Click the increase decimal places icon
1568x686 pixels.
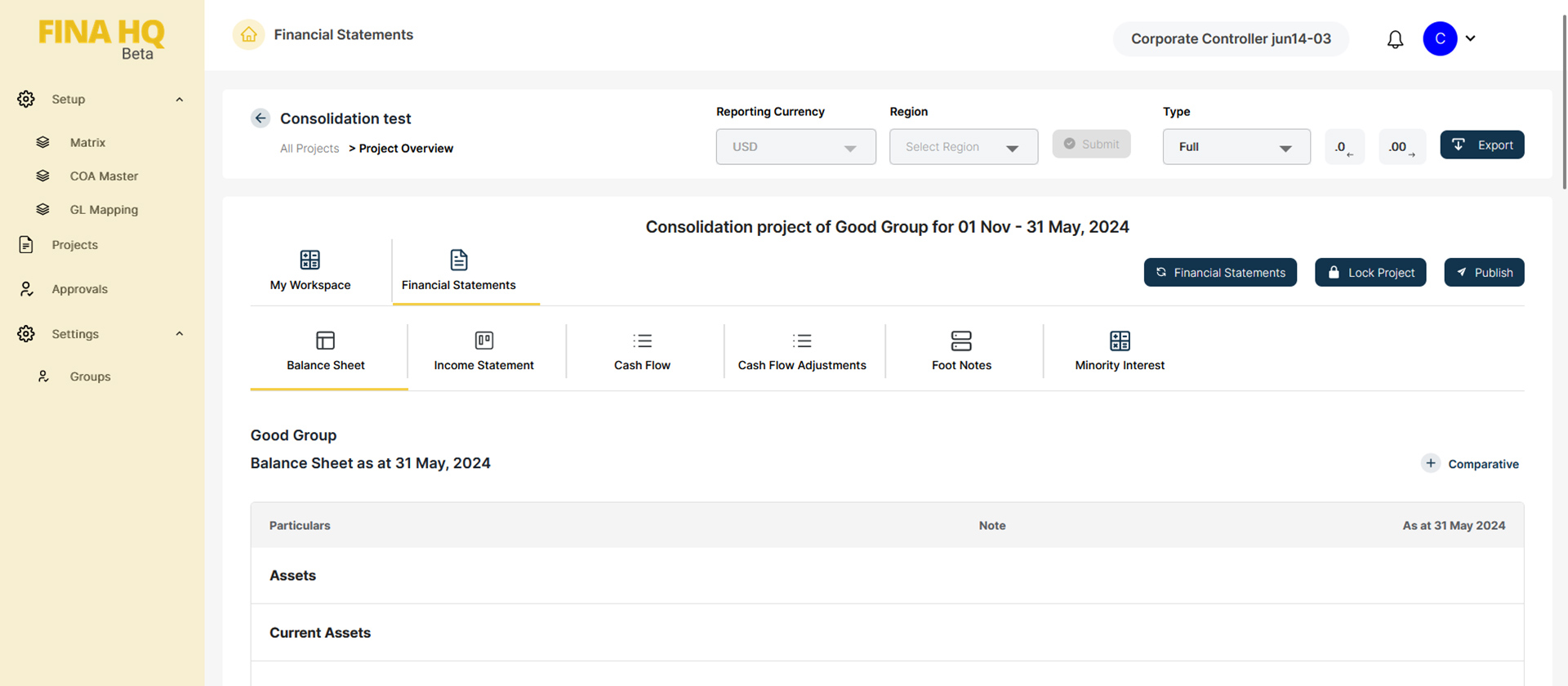click(1401, 147)
